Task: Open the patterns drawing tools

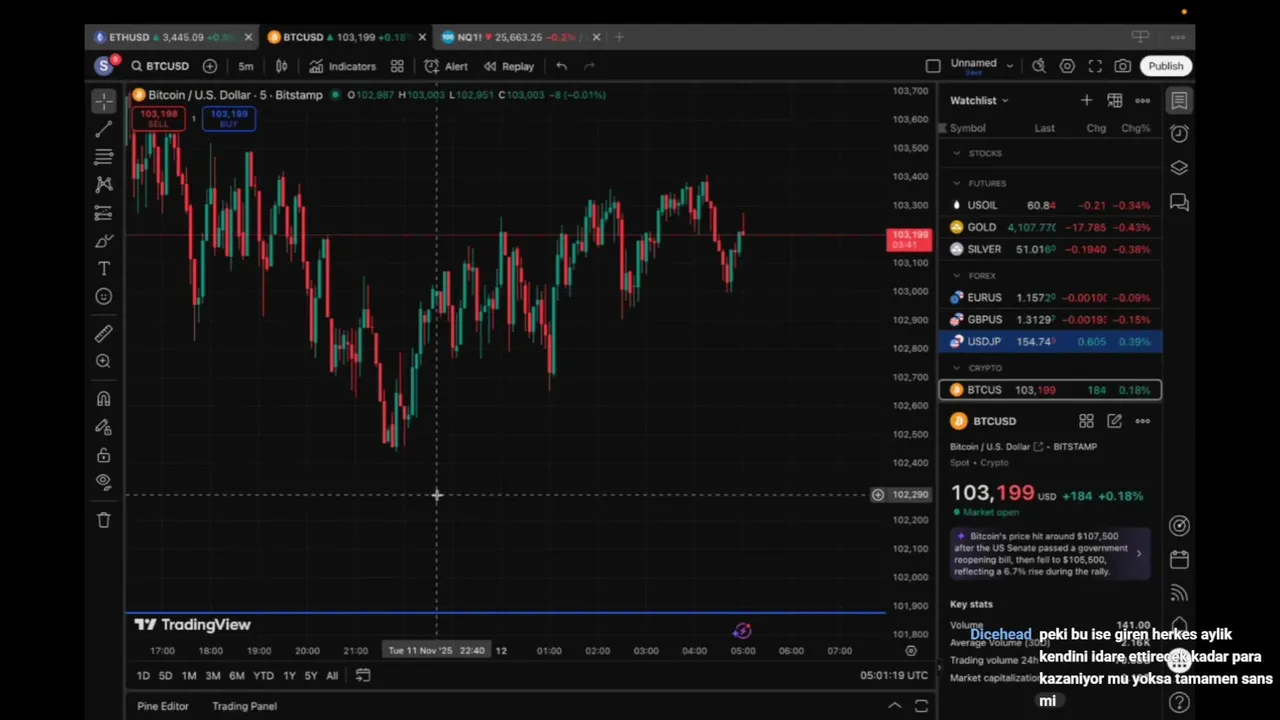Action: pyautogui.click(x=104, y=185)
